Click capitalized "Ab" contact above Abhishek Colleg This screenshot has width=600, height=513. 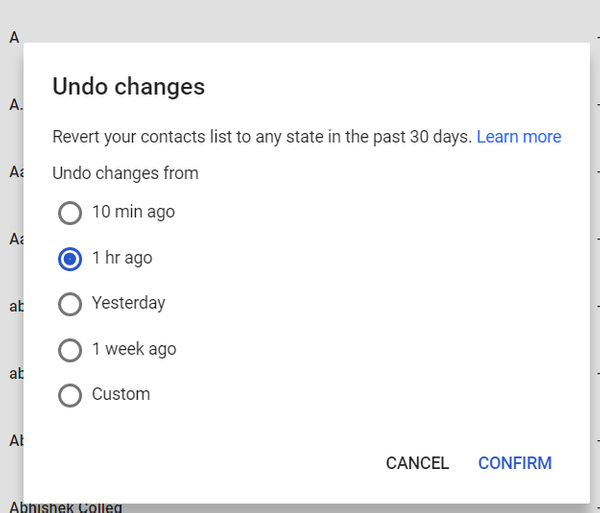pyautogui.click(x=16, y=440)
